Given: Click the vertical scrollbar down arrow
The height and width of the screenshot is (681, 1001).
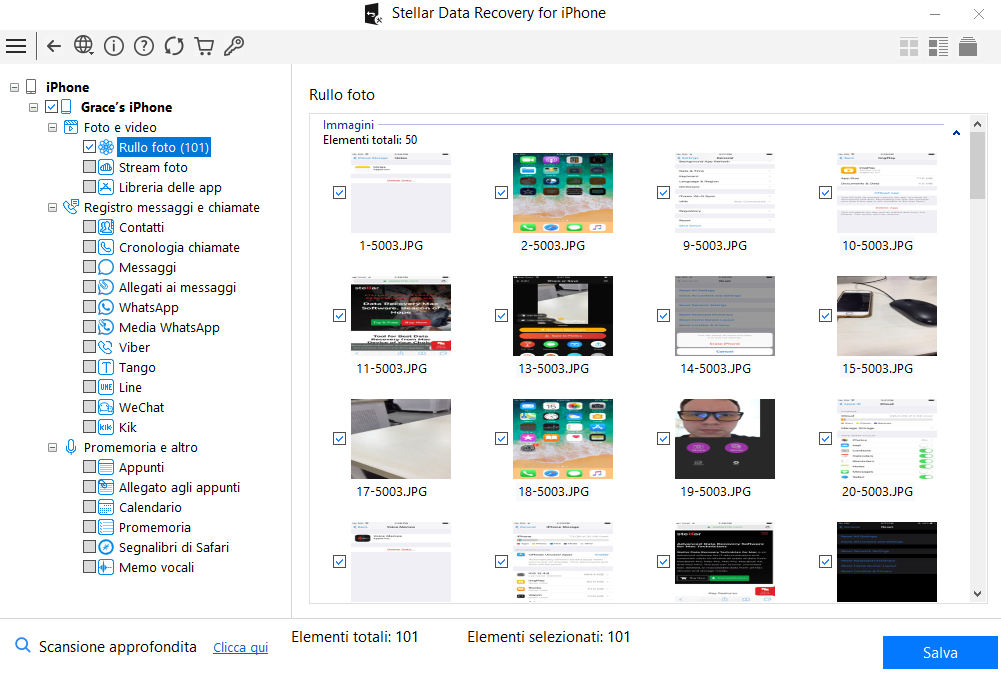Looking at the screenshot, I should pos(978,594).
